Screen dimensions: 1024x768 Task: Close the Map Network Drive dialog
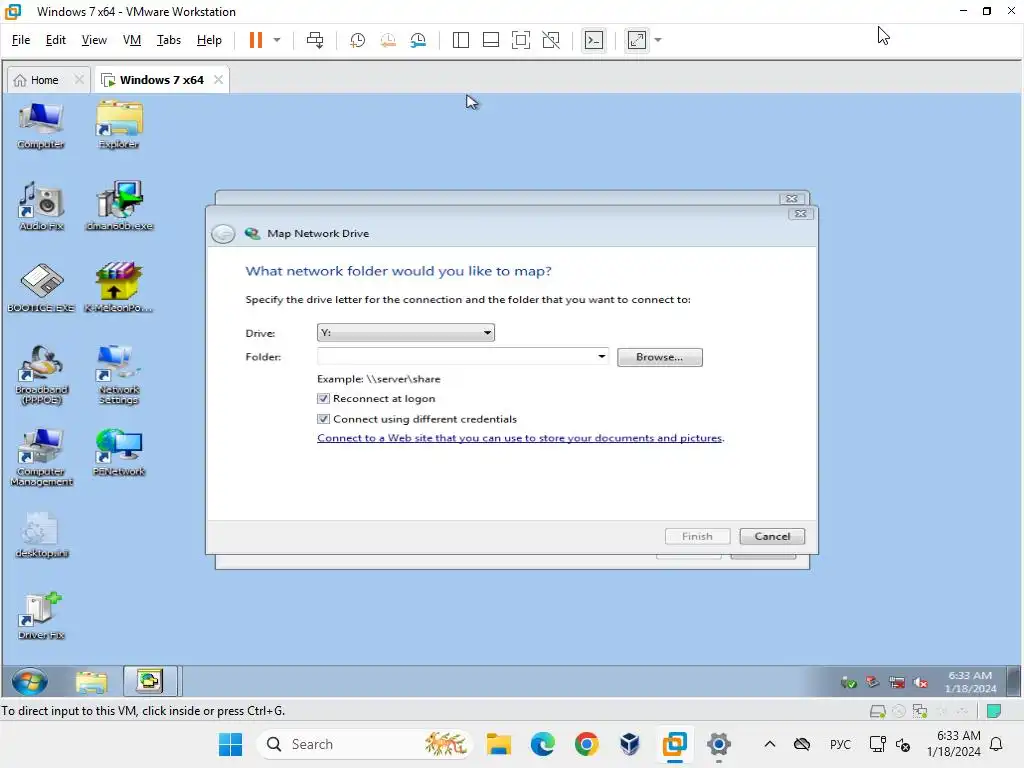click(801, 214)
